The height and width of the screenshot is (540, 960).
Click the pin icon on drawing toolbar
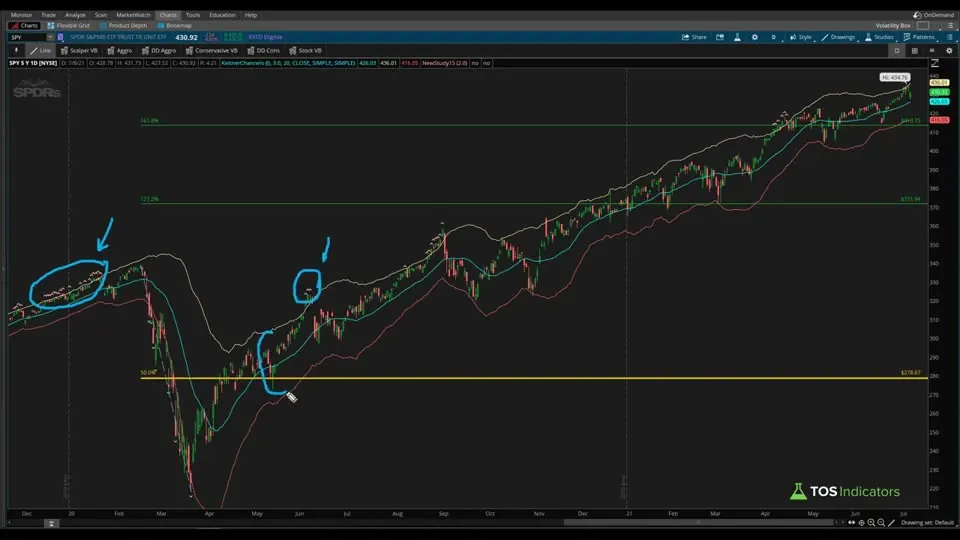(17, 51)
